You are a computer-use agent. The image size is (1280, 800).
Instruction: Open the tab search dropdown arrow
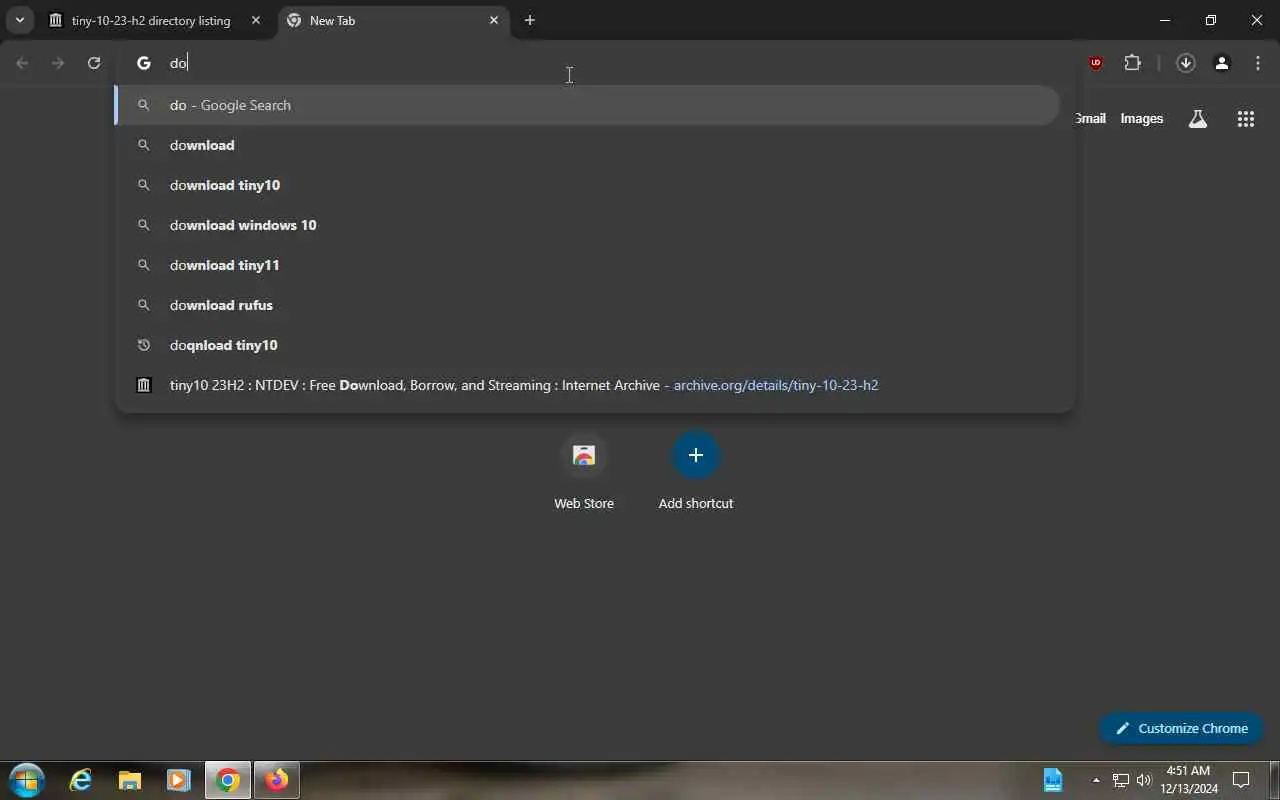pyautogui.click(x=19, y=20)
